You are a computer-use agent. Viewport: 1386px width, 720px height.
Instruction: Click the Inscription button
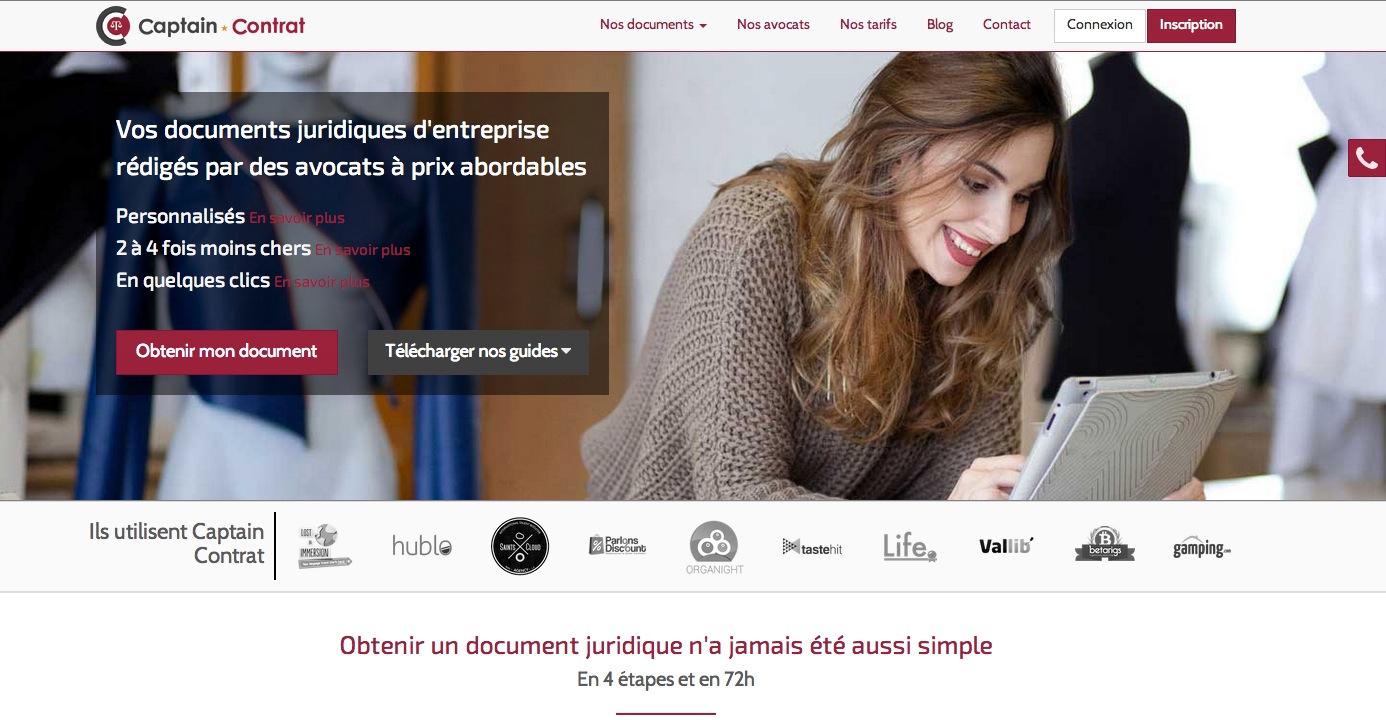[x=1191, y=25]
